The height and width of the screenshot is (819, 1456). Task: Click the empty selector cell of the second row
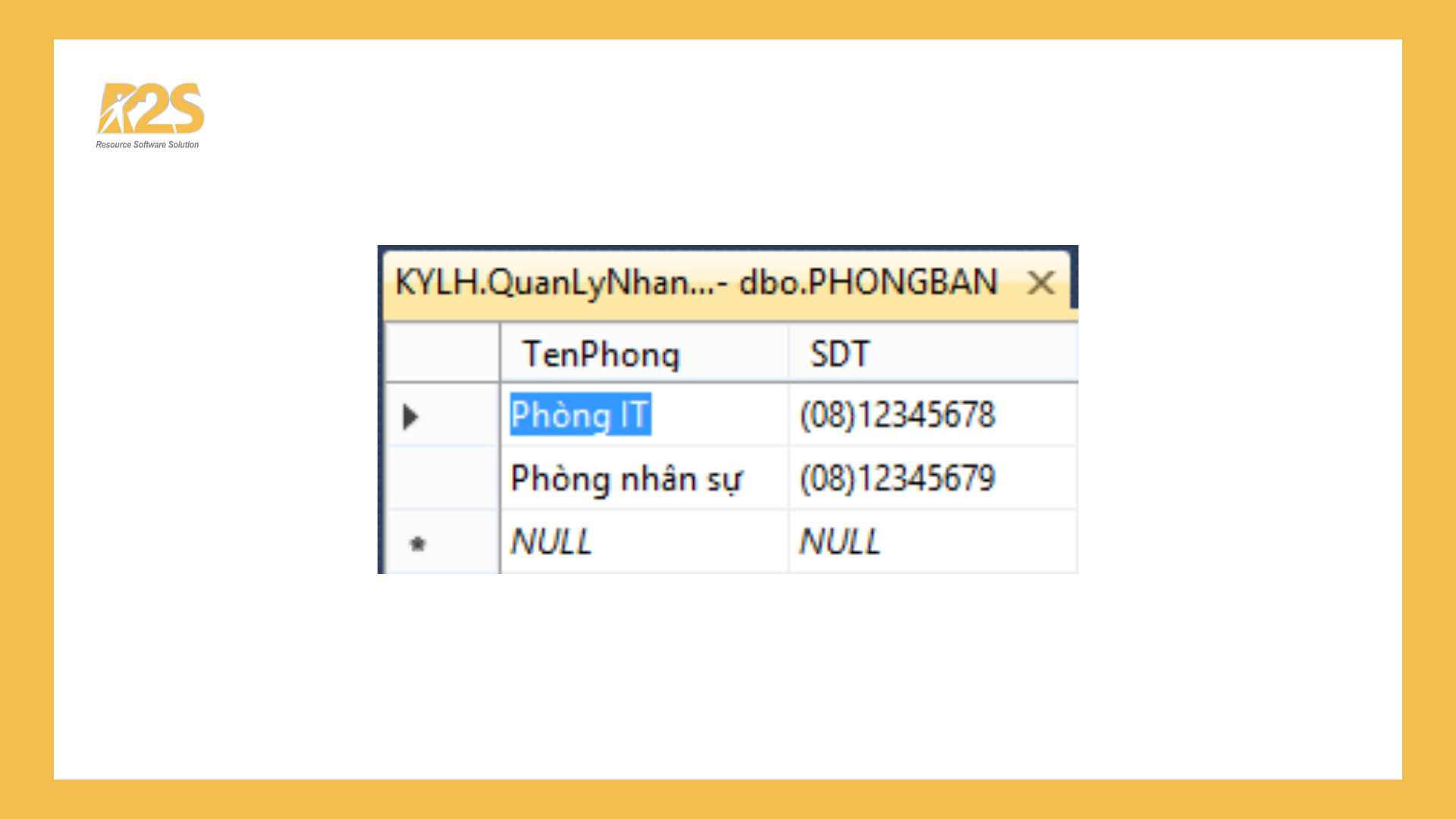pyautogui.click(x=440, y=478)
